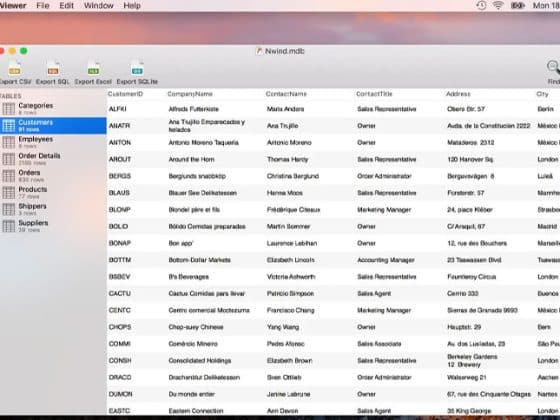The image size is (560, 420).
Task: Click the Wi-Fi status icon
Action: [498, 5]
